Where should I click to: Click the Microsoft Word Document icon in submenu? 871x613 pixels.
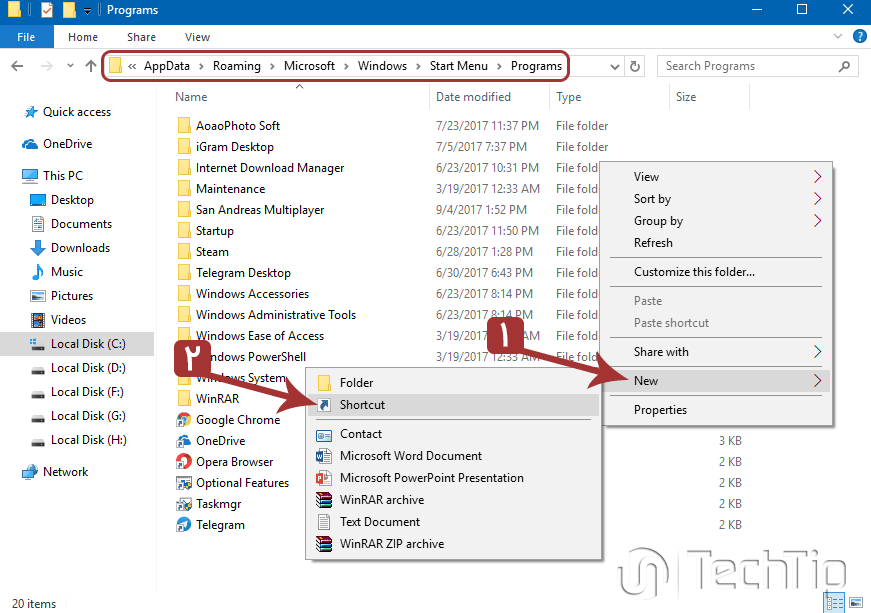324,456
